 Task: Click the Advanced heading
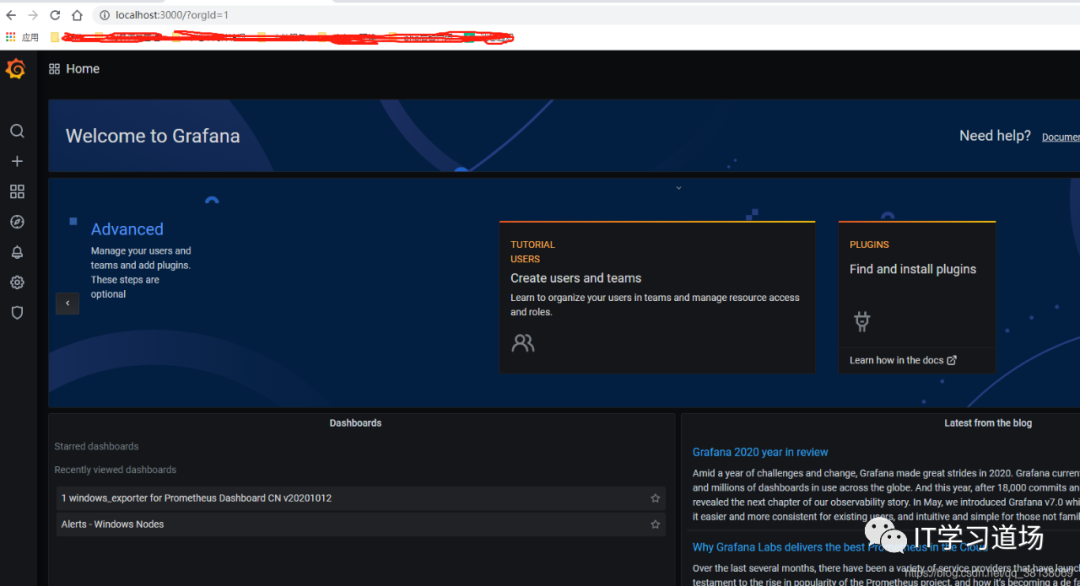click(127, 229)
